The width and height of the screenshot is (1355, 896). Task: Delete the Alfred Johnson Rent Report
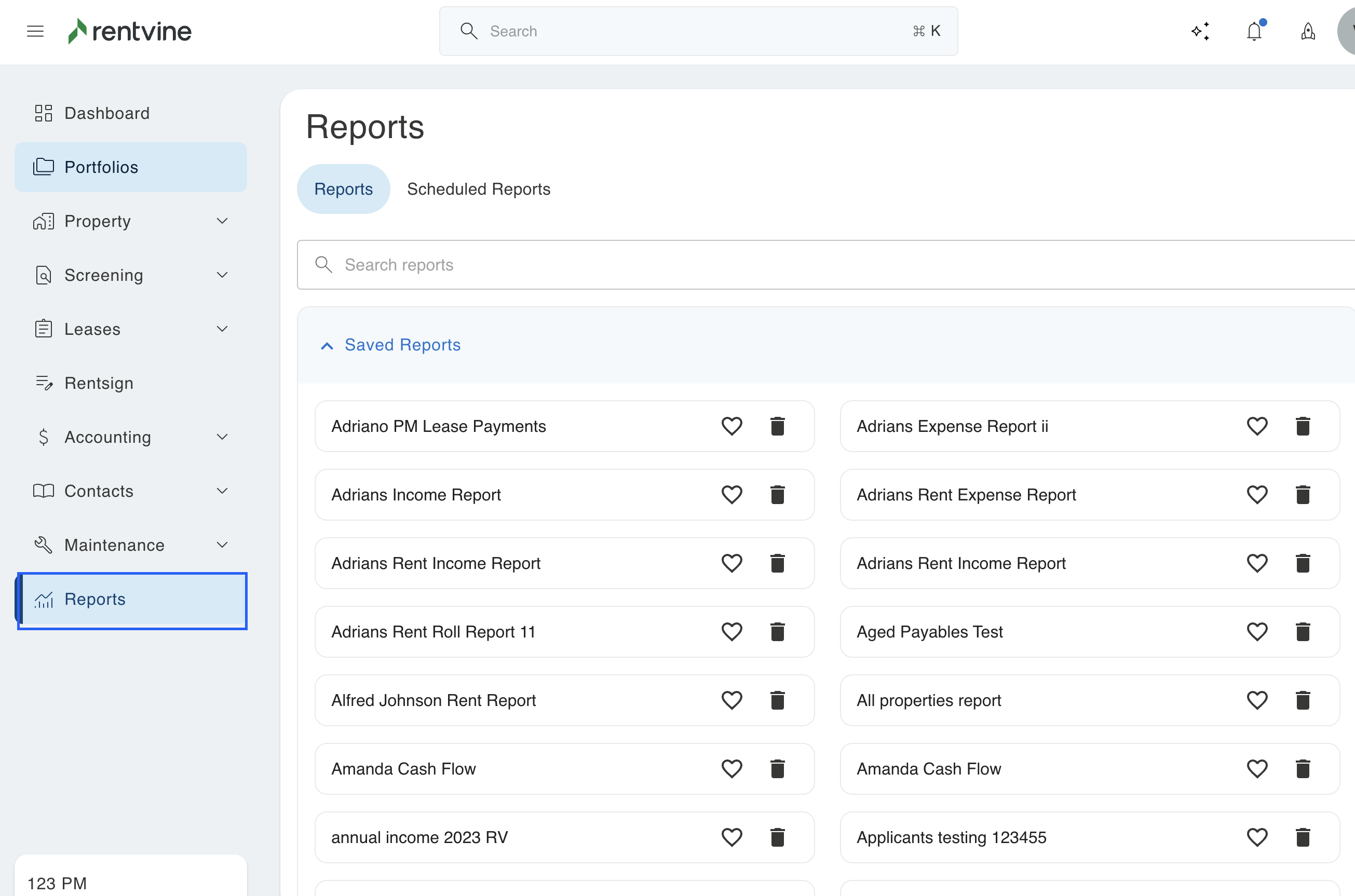click(x=777, y=701)
